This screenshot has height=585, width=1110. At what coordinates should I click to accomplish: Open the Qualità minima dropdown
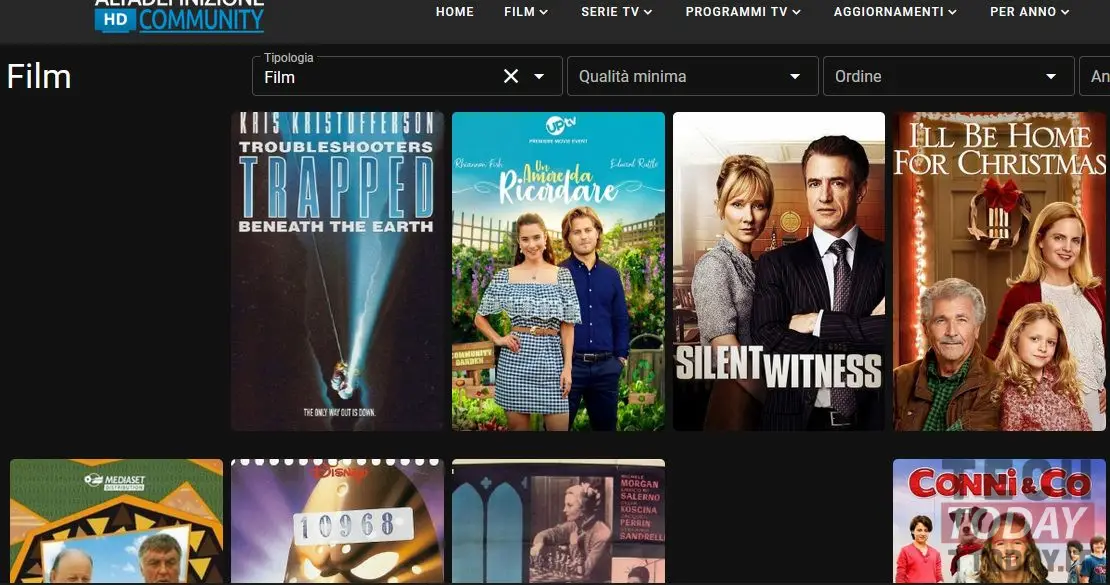tap(692, 76)
